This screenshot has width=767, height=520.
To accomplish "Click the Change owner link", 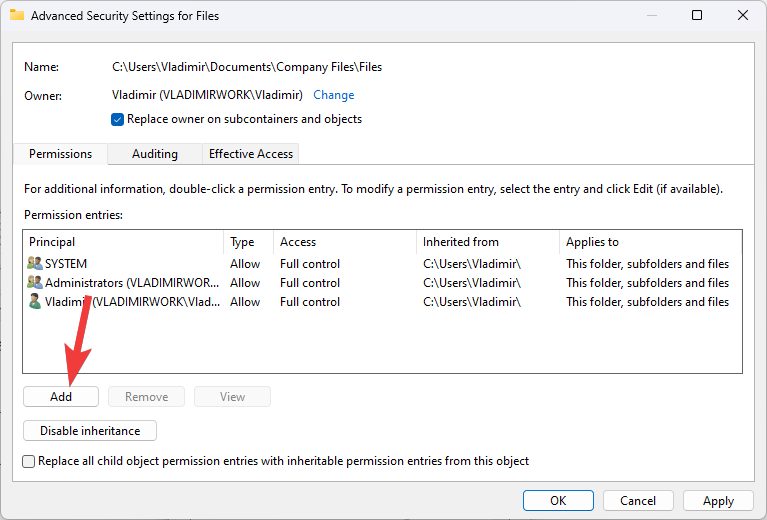I will (x=333, y=95).
